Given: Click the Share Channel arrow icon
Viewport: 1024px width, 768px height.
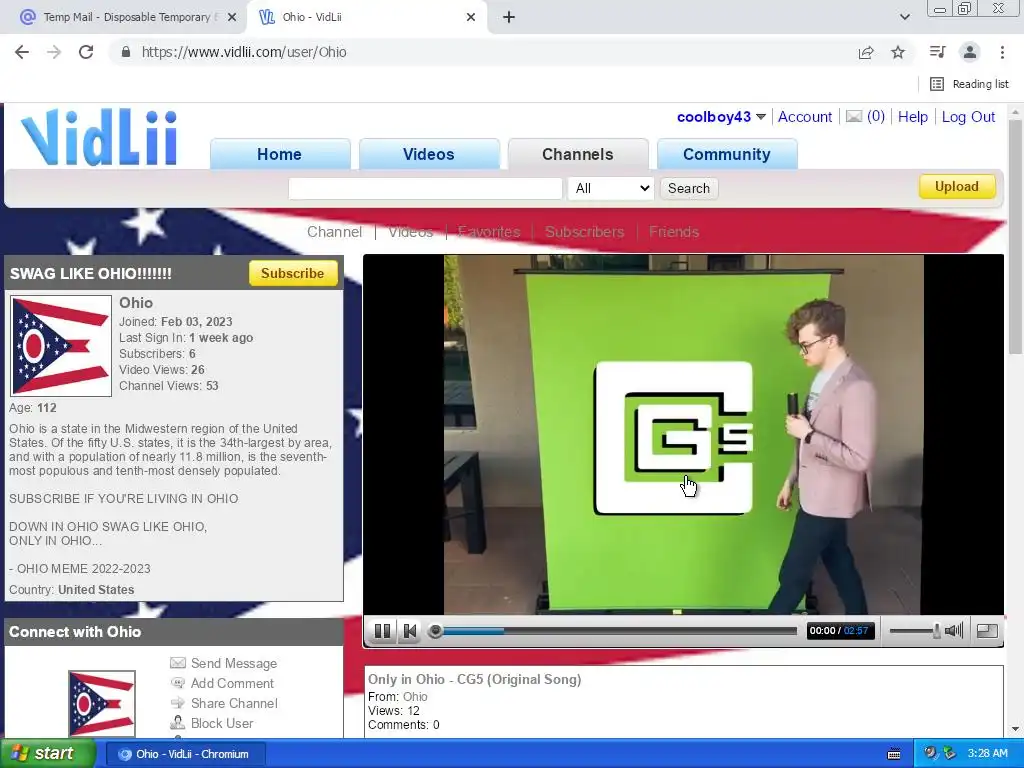Looking at the screenshot, I should point(178,703).
